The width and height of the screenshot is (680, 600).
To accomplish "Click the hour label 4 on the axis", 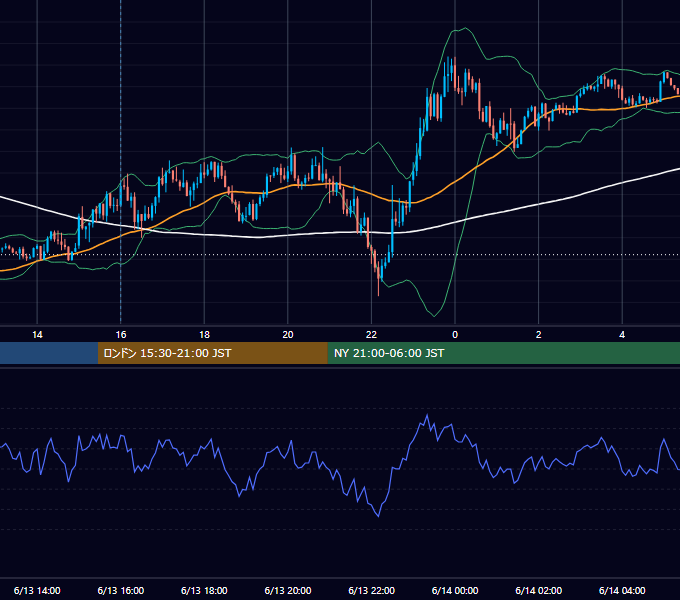I will click(x=622, y=335).
